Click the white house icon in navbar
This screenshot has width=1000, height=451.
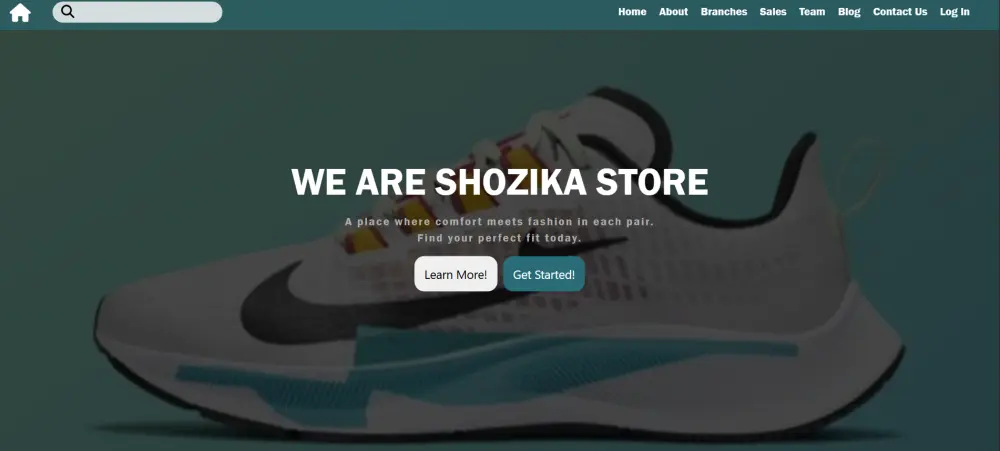click(x=20, y=12)
